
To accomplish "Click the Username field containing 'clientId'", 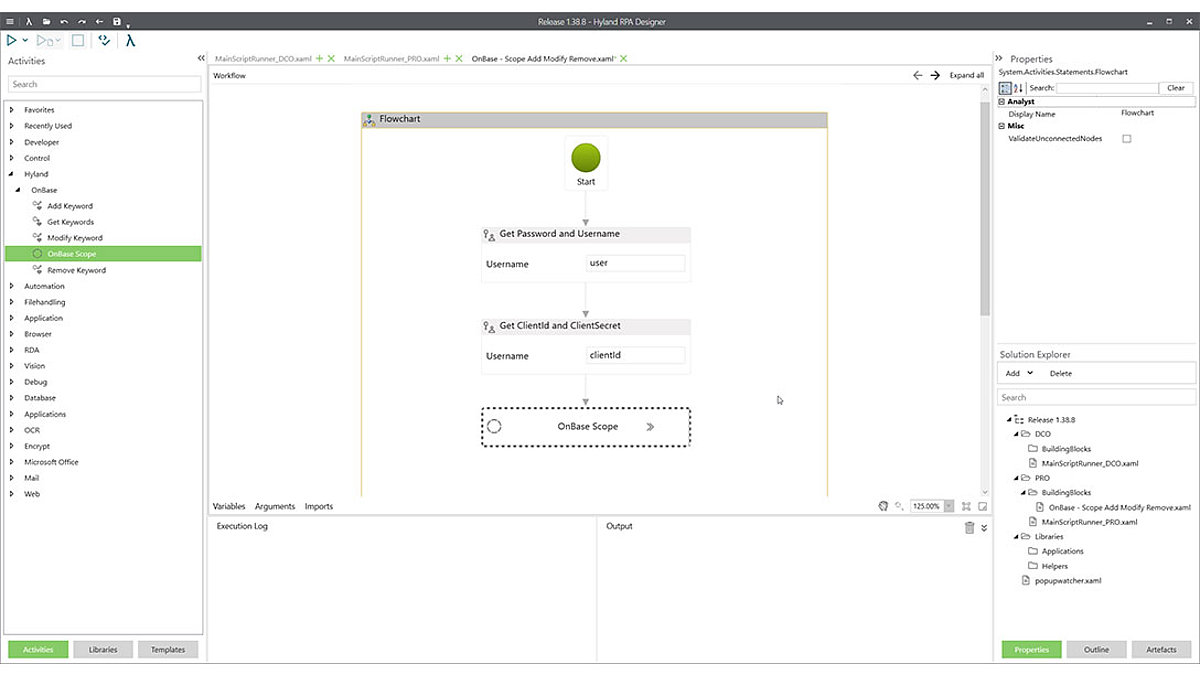I will pyautogui.click(x=636, y=355).
